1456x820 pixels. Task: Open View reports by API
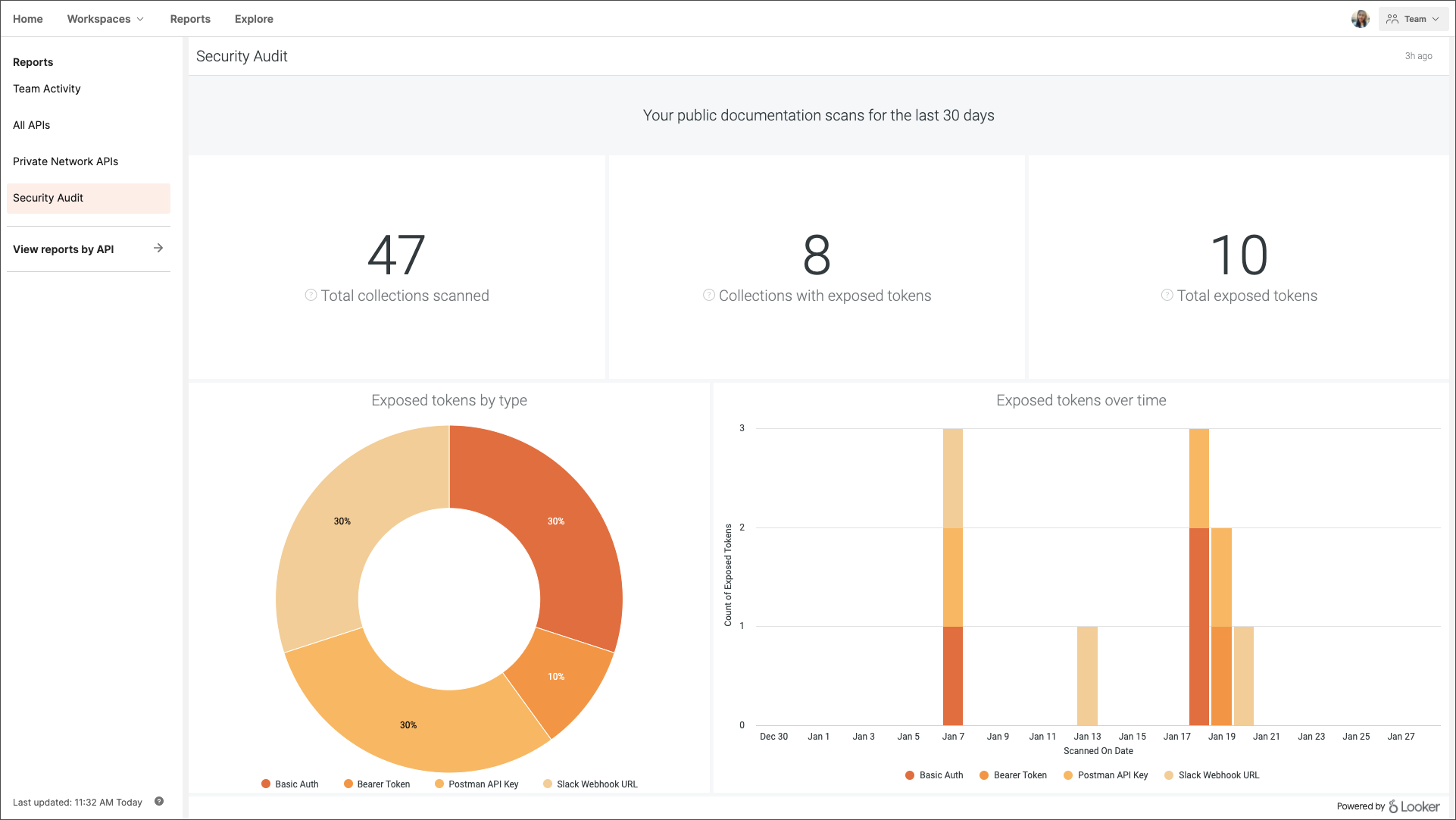click(64, 249)
